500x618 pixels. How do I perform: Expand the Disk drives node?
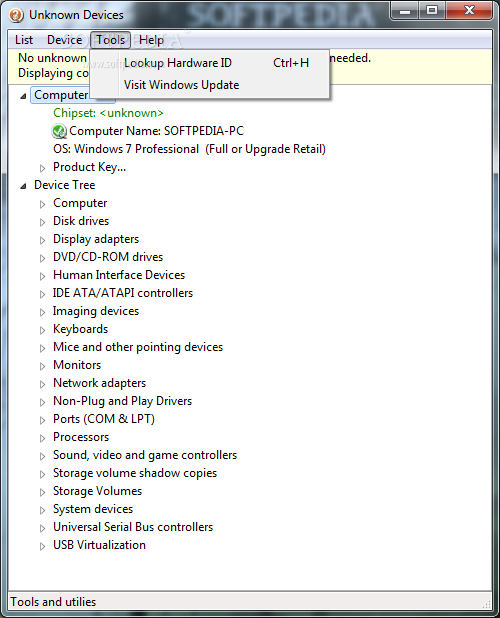pyautogui.click(x=43, y=222)
